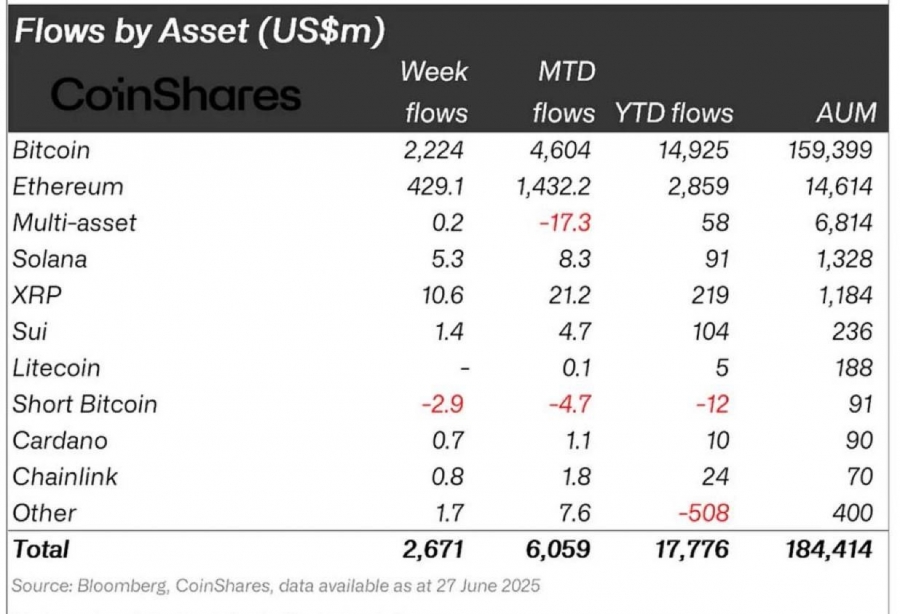Click the AUM column header
900x614 pixels.
coord(847,113)
